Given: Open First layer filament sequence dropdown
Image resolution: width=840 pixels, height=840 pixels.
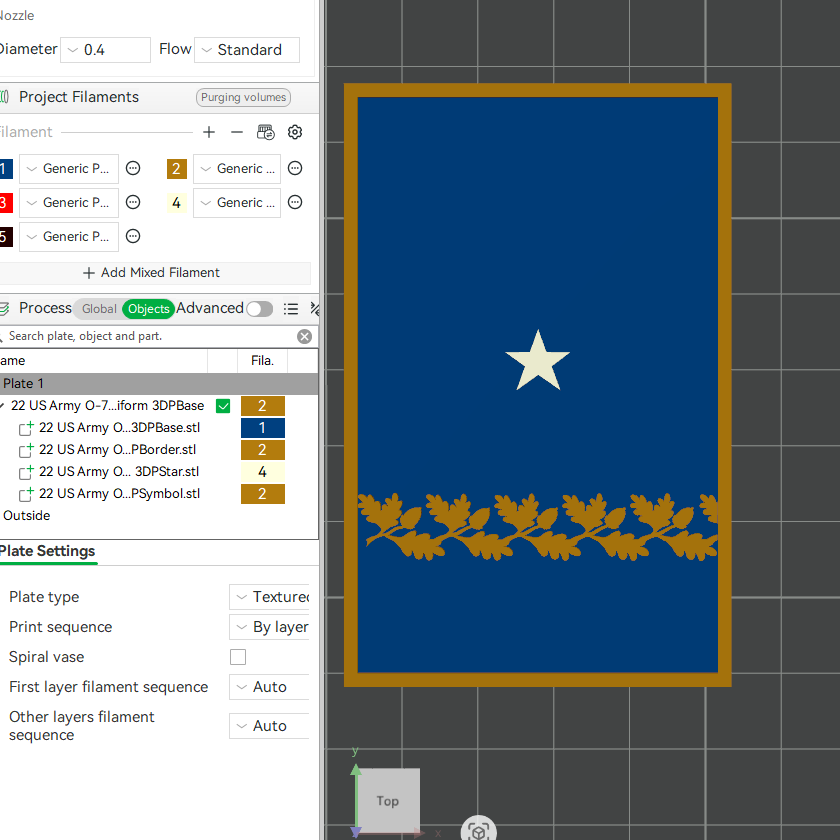Looking at the screenshot, I should [269, 687].
